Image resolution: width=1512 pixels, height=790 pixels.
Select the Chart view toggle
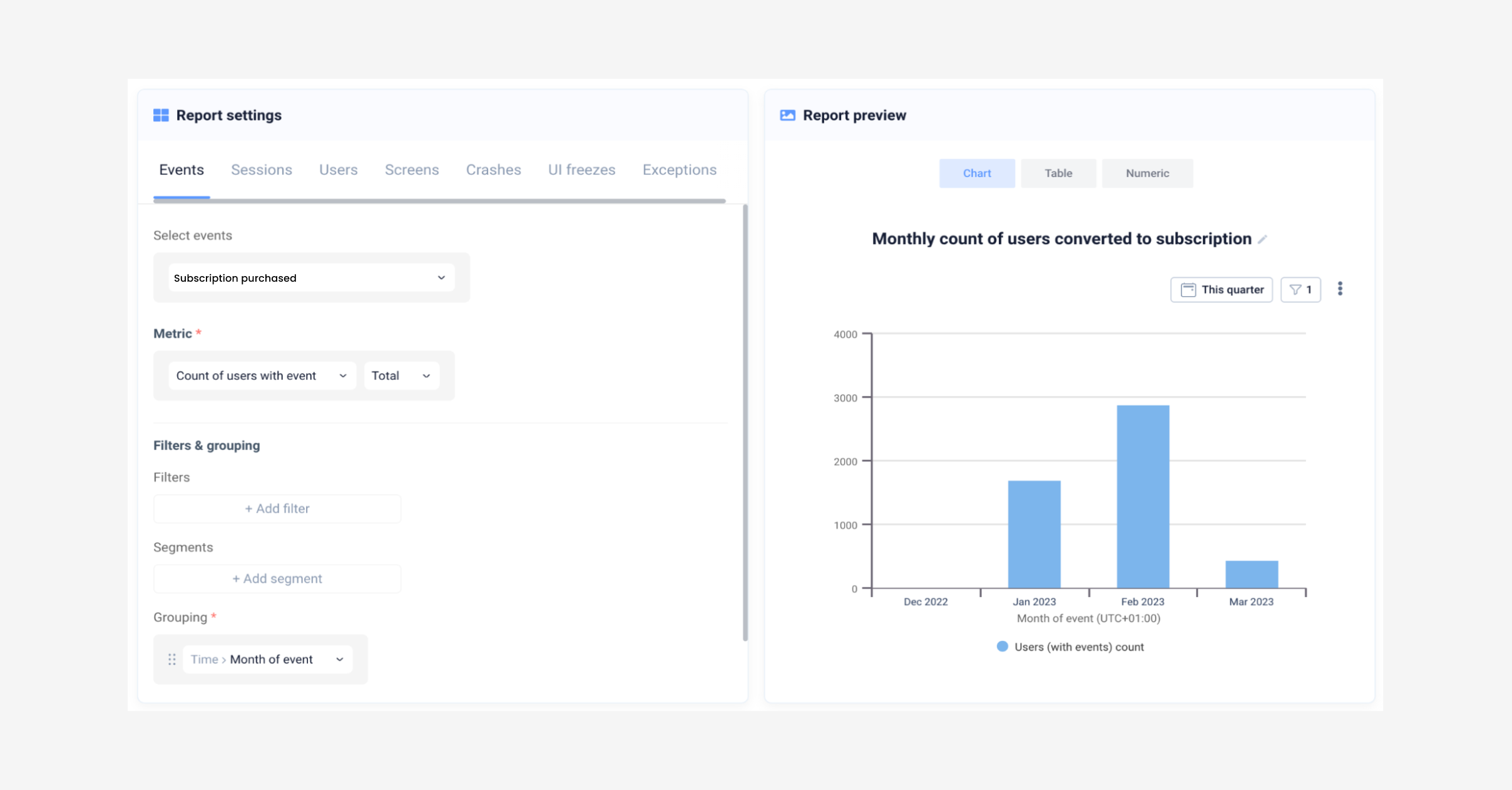(976, 173)
